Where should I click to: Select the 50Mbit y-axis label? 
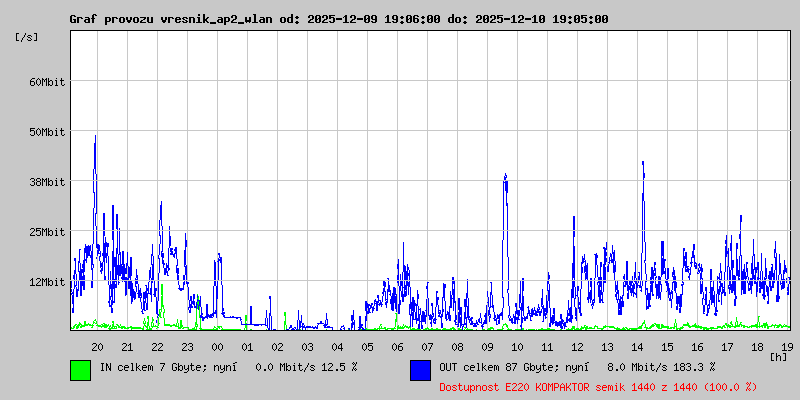tap(47, 132)
